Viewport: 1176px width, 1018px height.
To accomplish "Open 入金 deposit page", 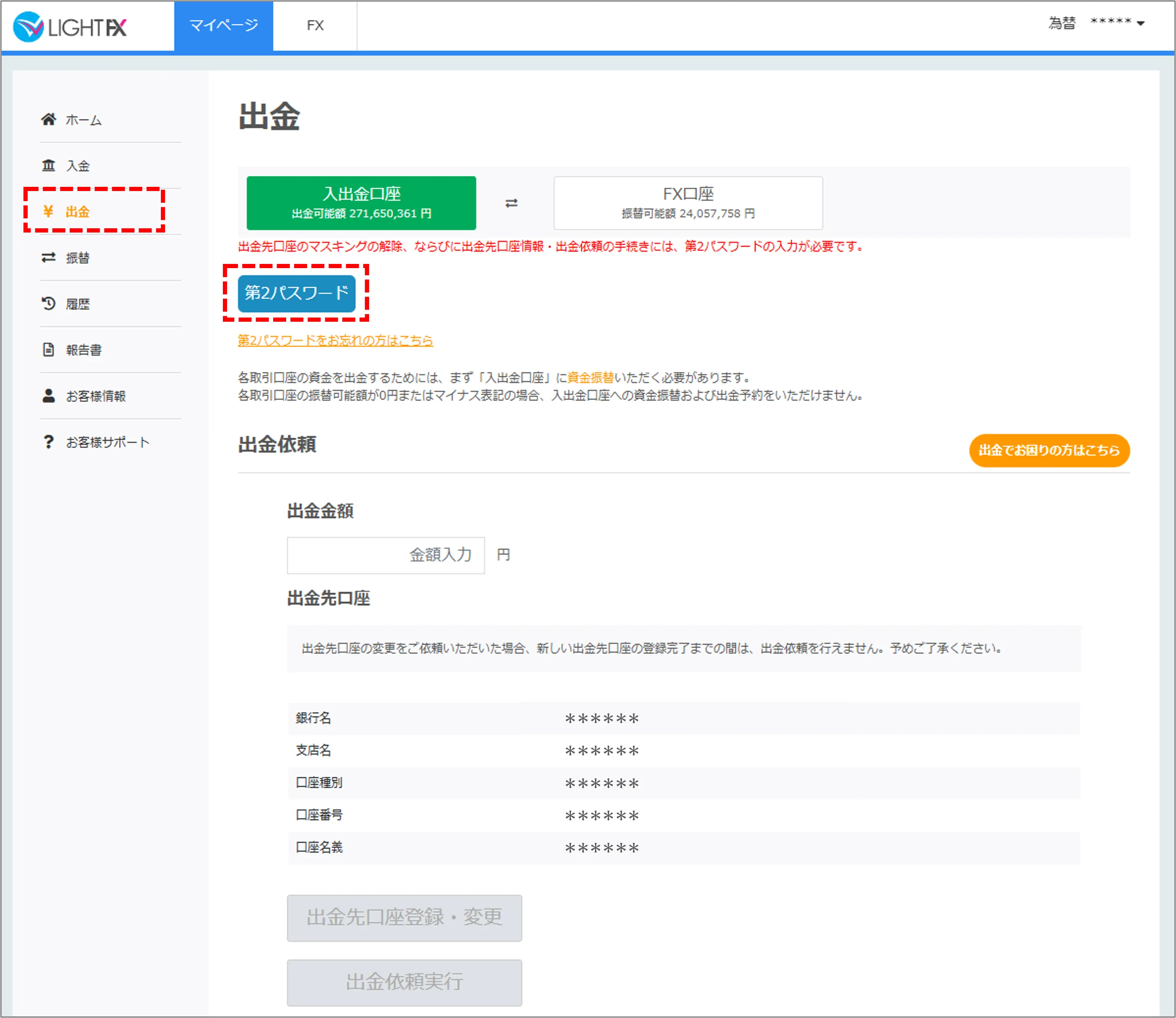I will [78, 166].
